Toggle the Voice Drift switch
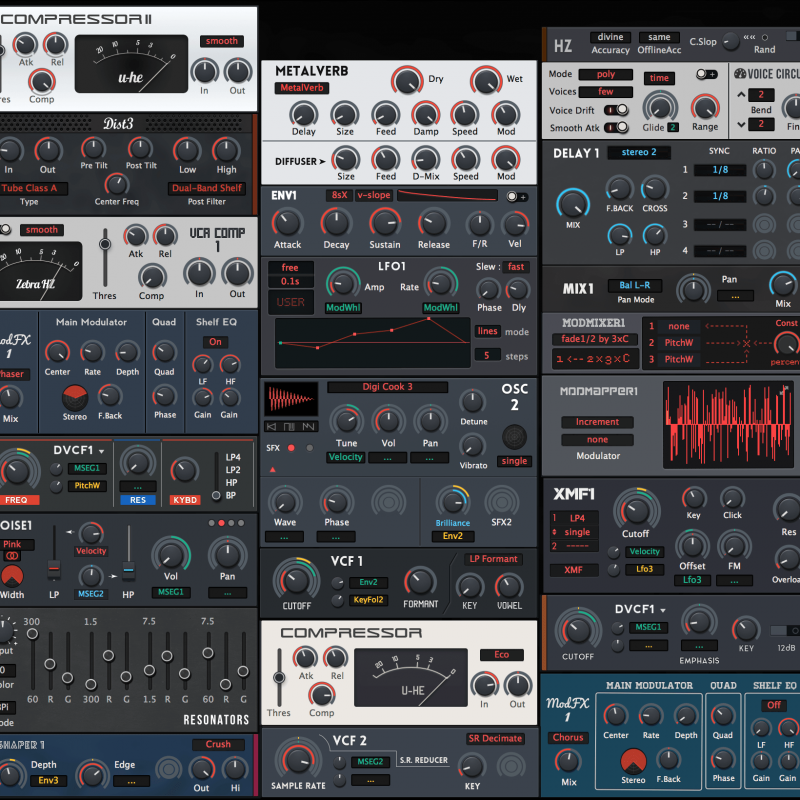 [616, 110]
